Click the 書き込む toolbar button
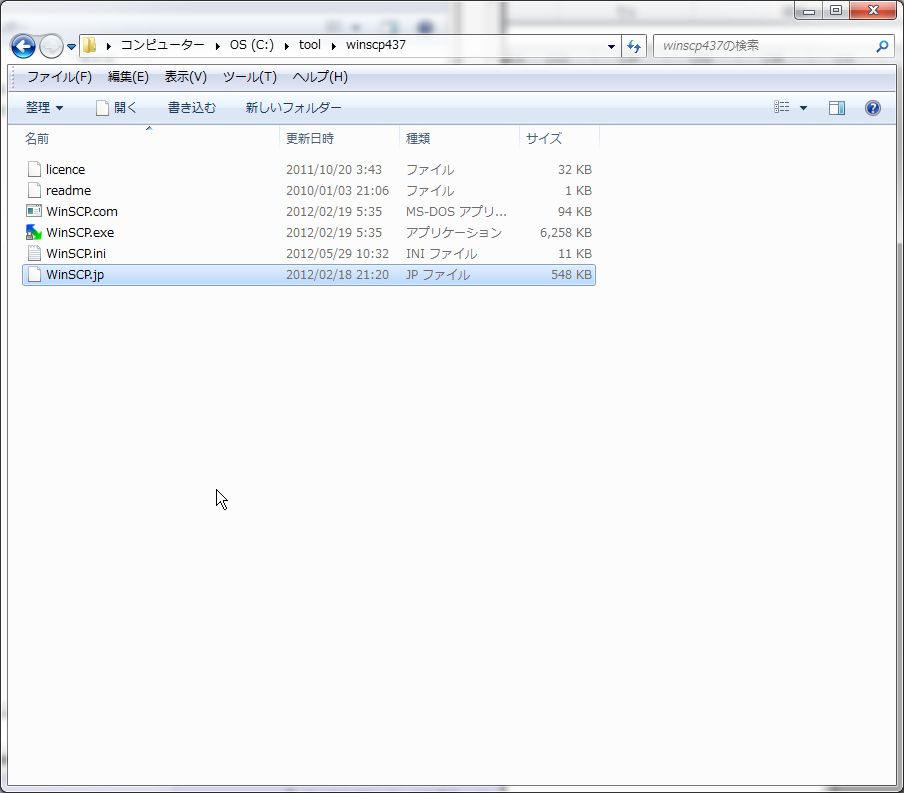This screenshot has height=793, width=904. [x=191, y=108]
